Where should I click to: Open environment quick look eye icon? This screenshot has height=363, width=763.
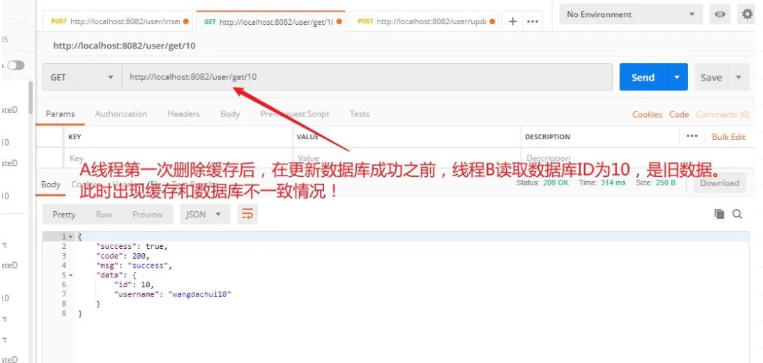pyautogui.click(x=720, y=14)
